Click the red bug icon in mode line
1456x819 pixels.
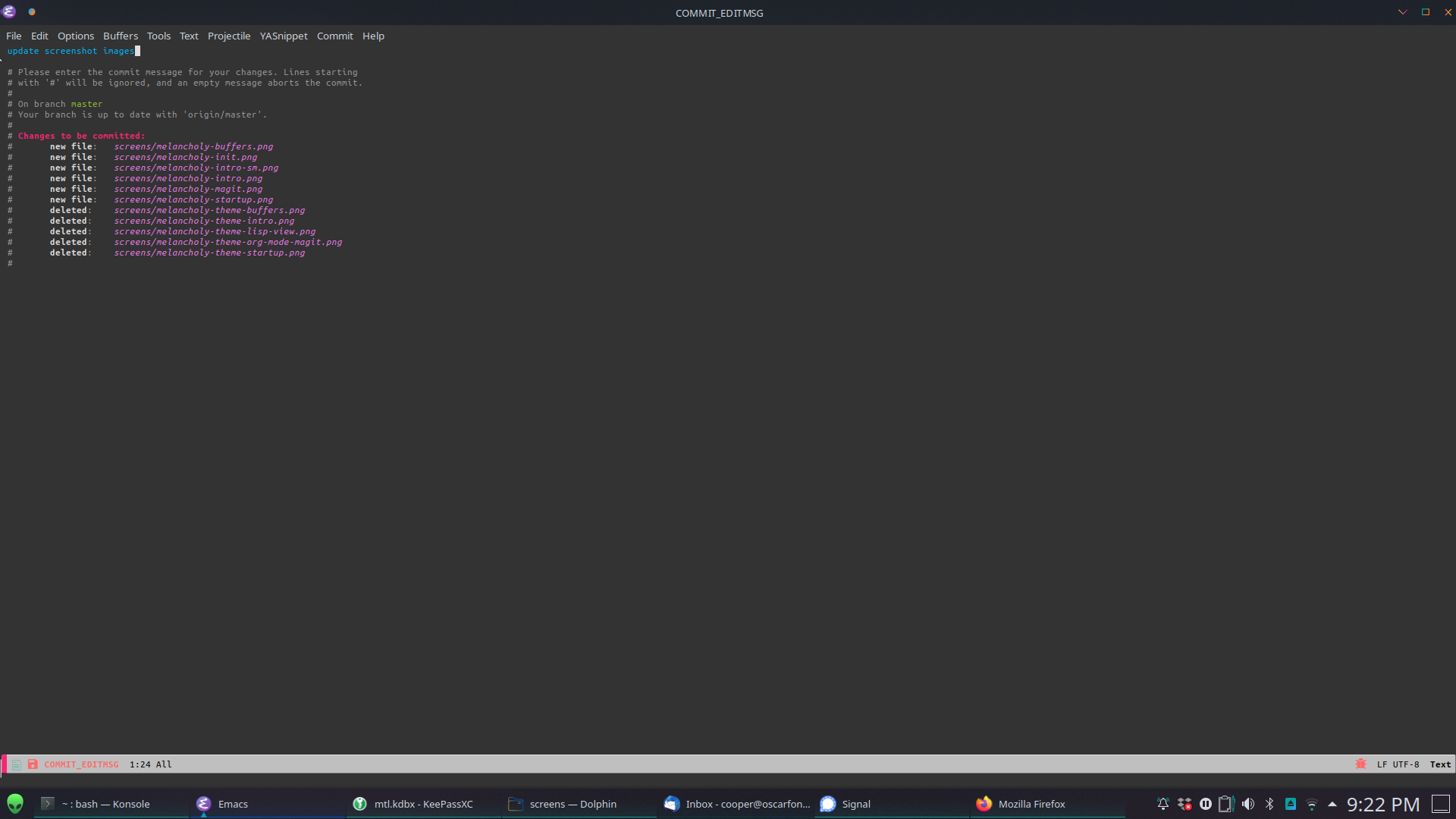point(1360,764)
